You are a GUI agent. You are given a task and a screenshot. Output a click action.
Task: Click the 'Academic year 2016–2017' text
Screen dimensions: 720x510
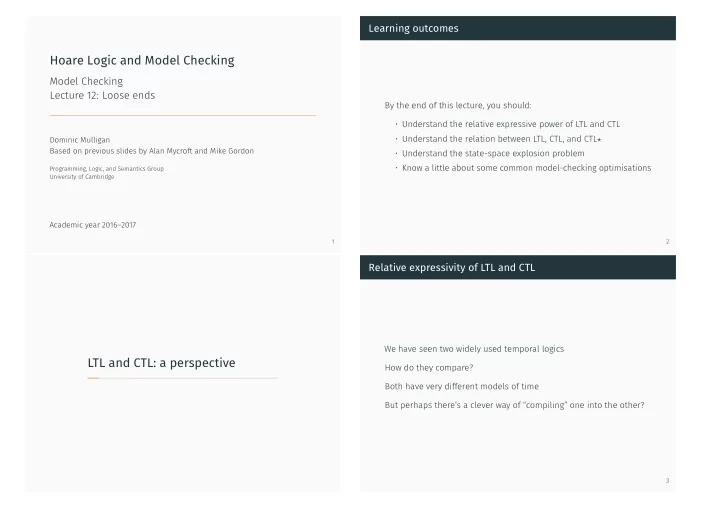(x=93, y=225)
